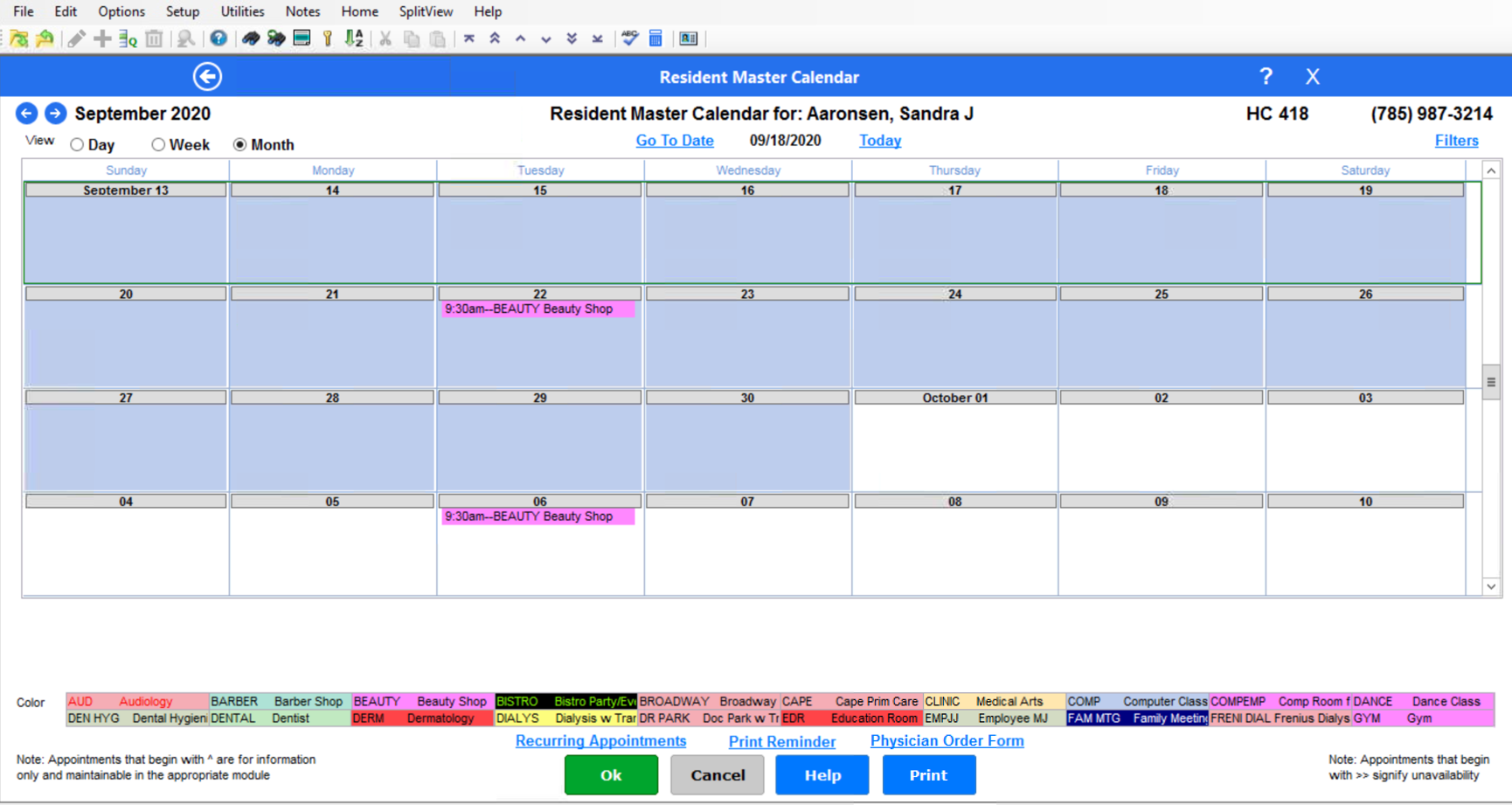
Task: Click the next month navigation arrow
Action: (54, 114)
